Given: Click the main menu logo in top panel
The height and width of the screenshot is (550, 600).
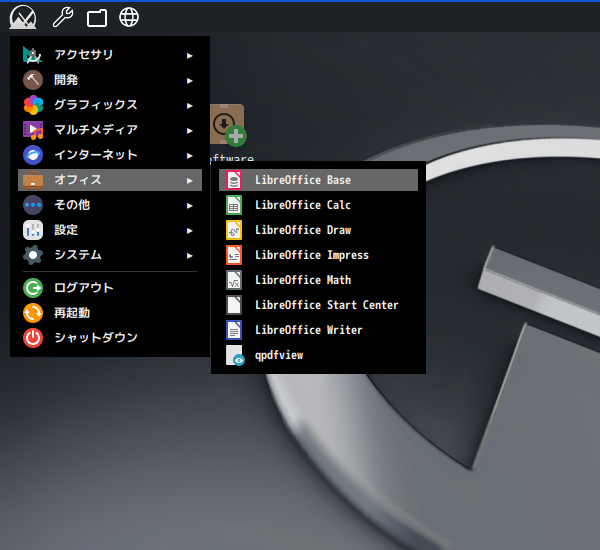Looking at the screenshot, I should [x=23, y=17].
